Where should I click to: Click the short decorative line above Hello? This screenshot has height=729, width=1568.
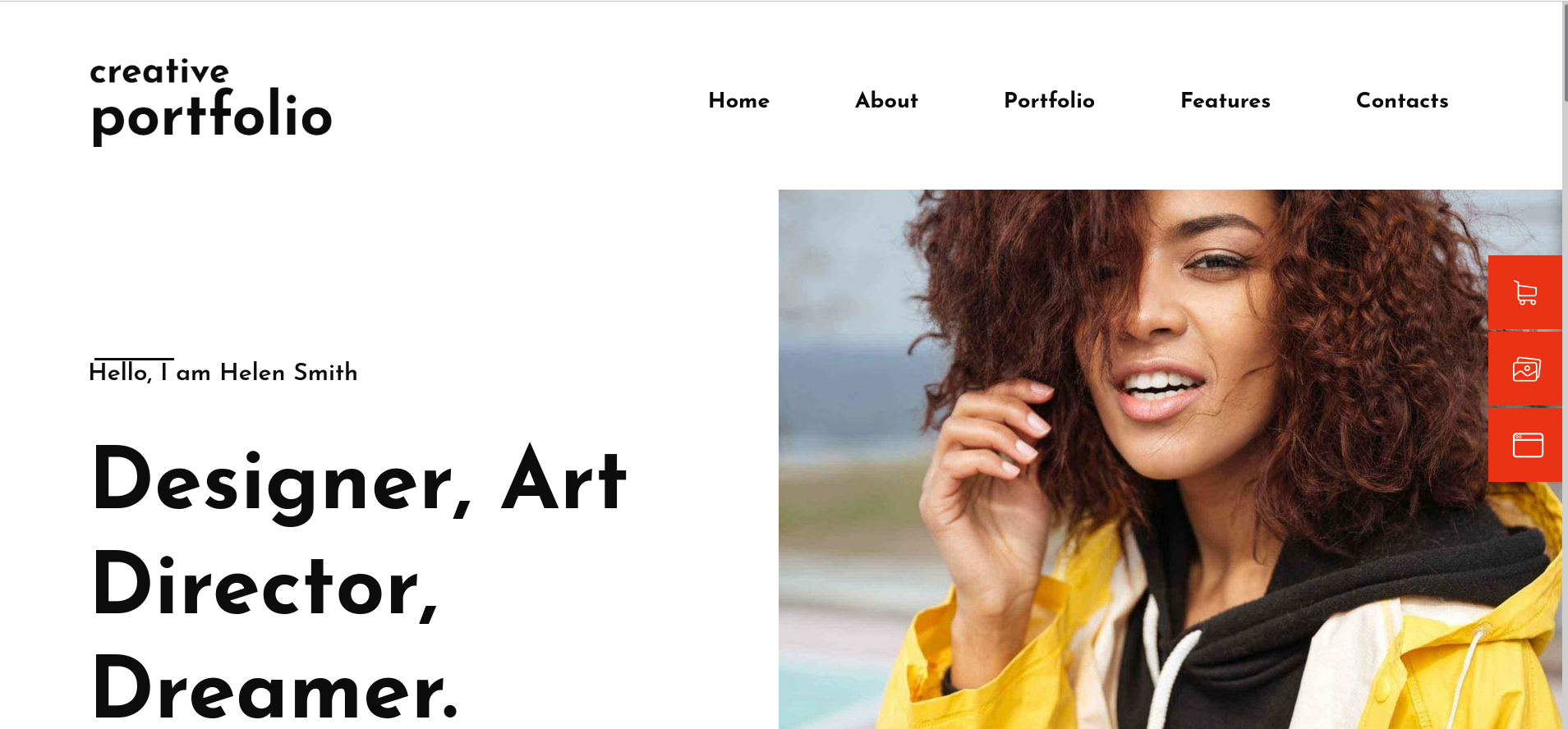click(134, 359)
